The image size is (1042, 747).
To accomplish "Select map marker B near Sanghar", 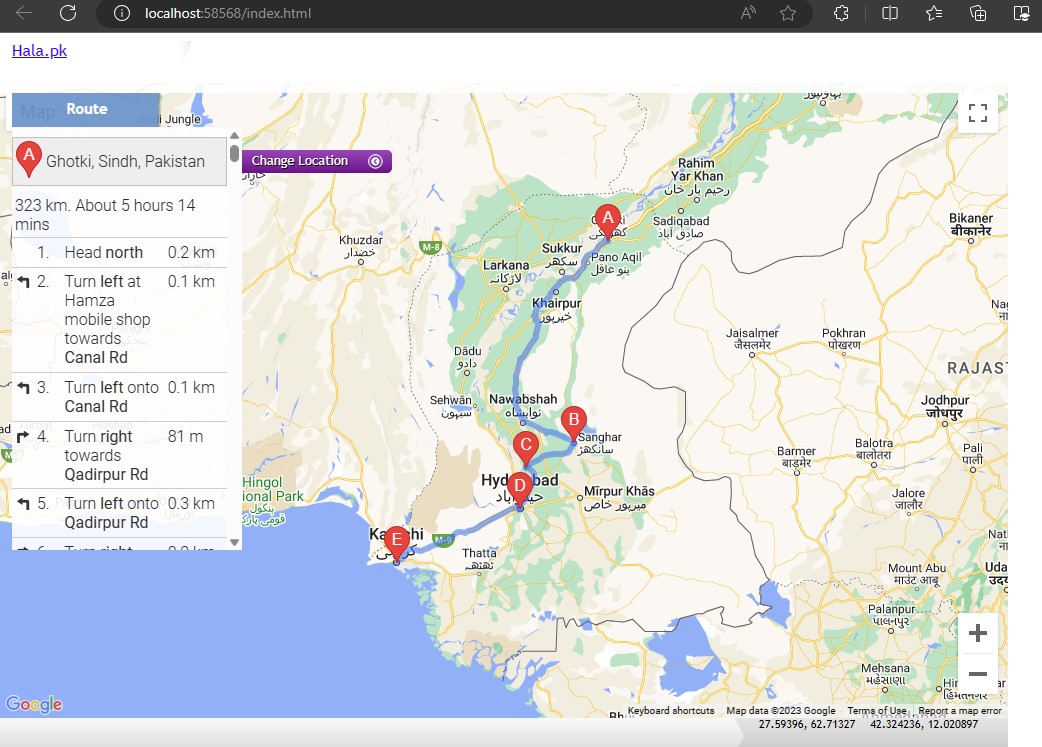I will pyautogui.click(x=573, y=425).
